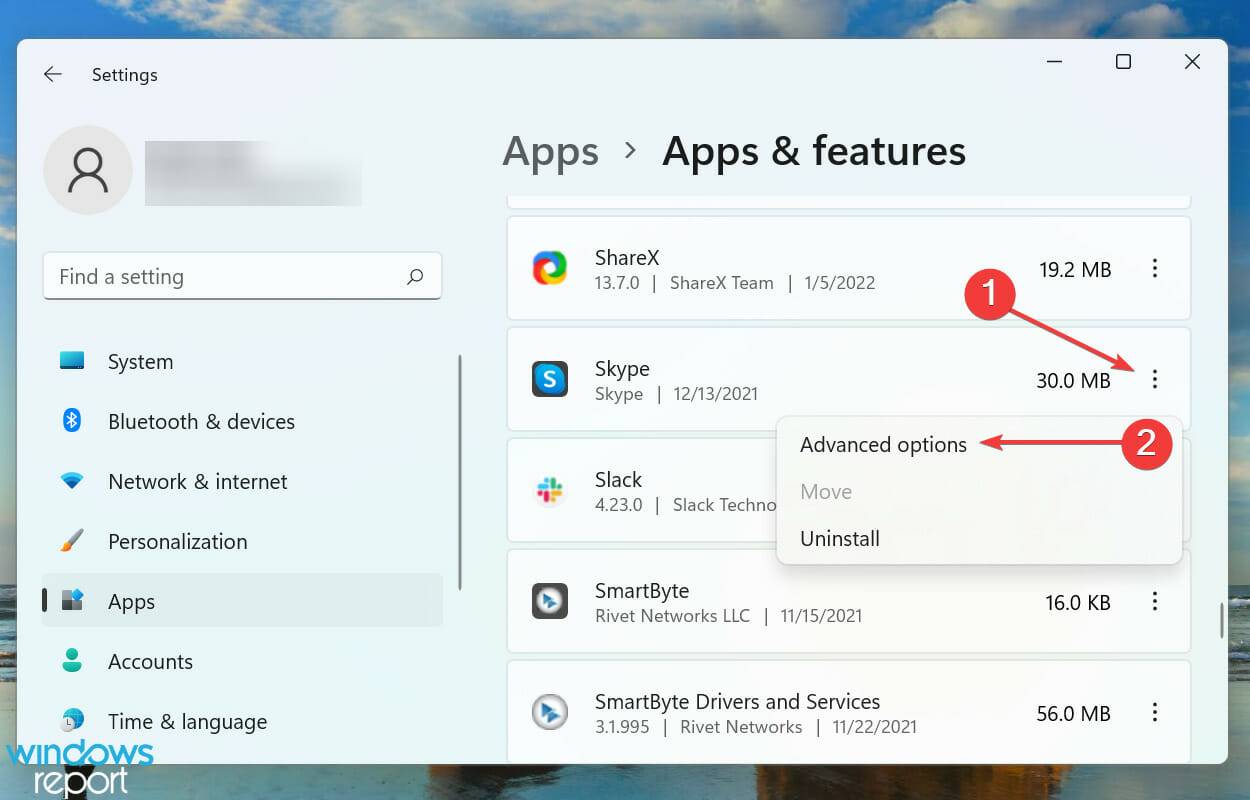The height and width of the screenshot is (800, 1250).
Task: Click the SmartByte Drivers and Services three-dot menu
Action: click(1155, 712)
